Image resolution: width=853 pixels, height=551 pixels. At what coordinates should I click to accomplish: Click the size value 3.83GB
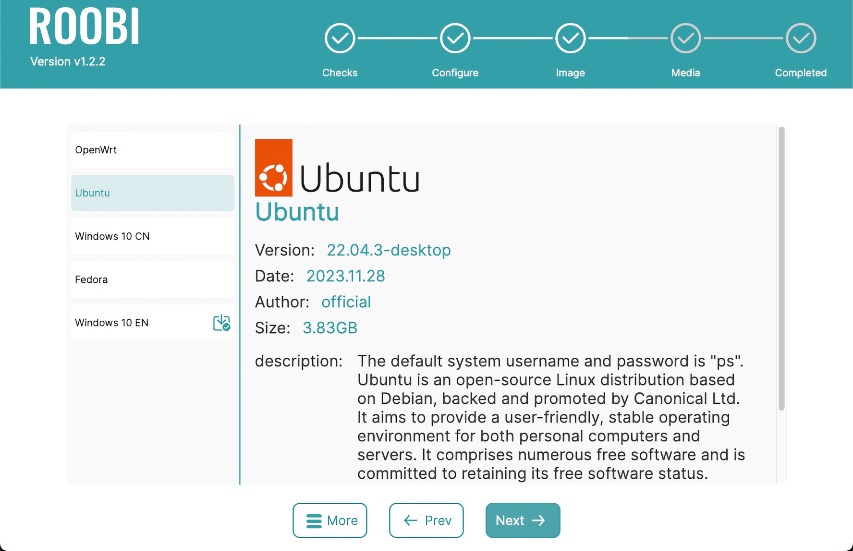(x=330, y=328)
